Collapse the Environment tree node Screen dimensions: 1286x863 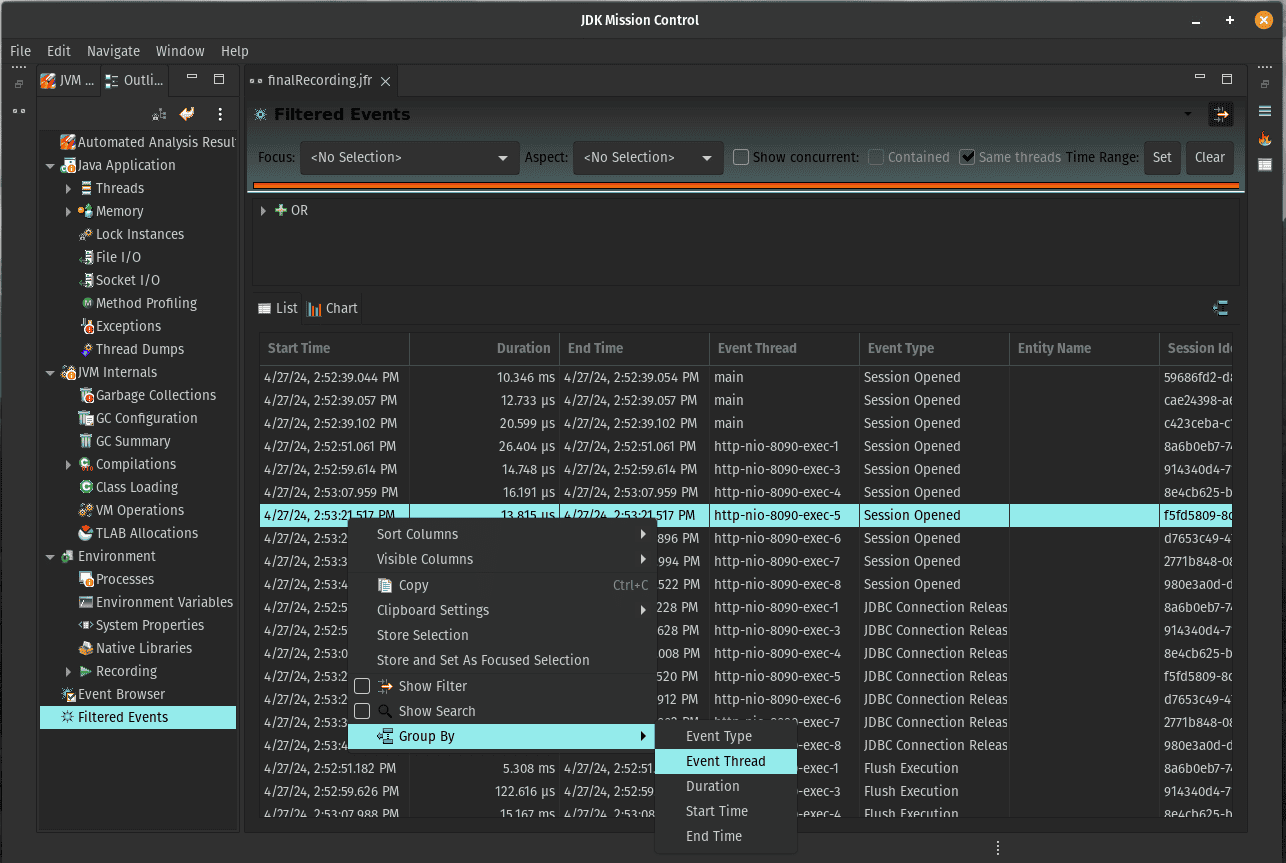50,557
